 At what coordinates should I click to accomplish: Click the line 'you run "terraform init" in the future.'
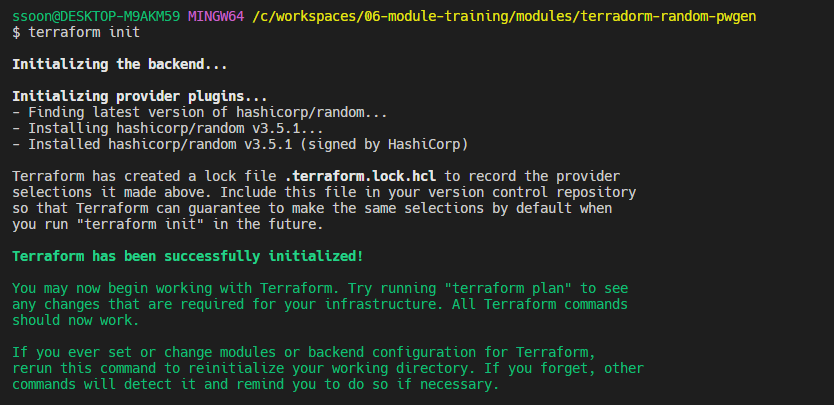[x=168, y=224]
